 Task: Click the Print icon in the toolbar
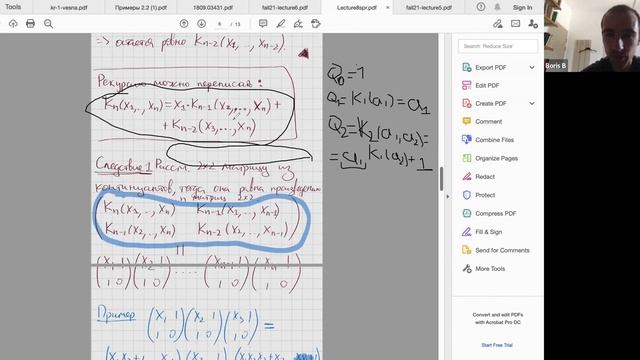(x=31, y=24)
